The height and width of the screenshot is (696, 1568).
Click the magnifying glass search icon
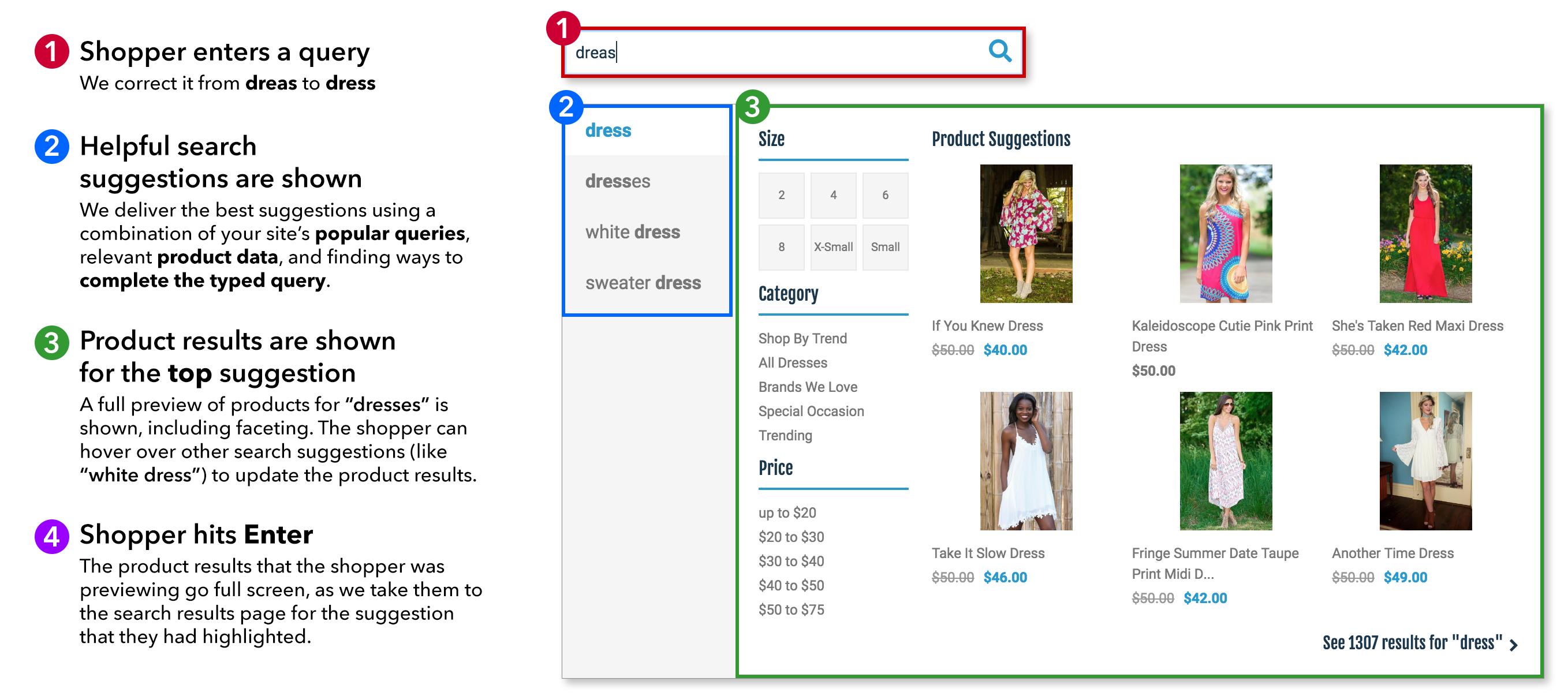pyautogui.click(x=999, y=51)
